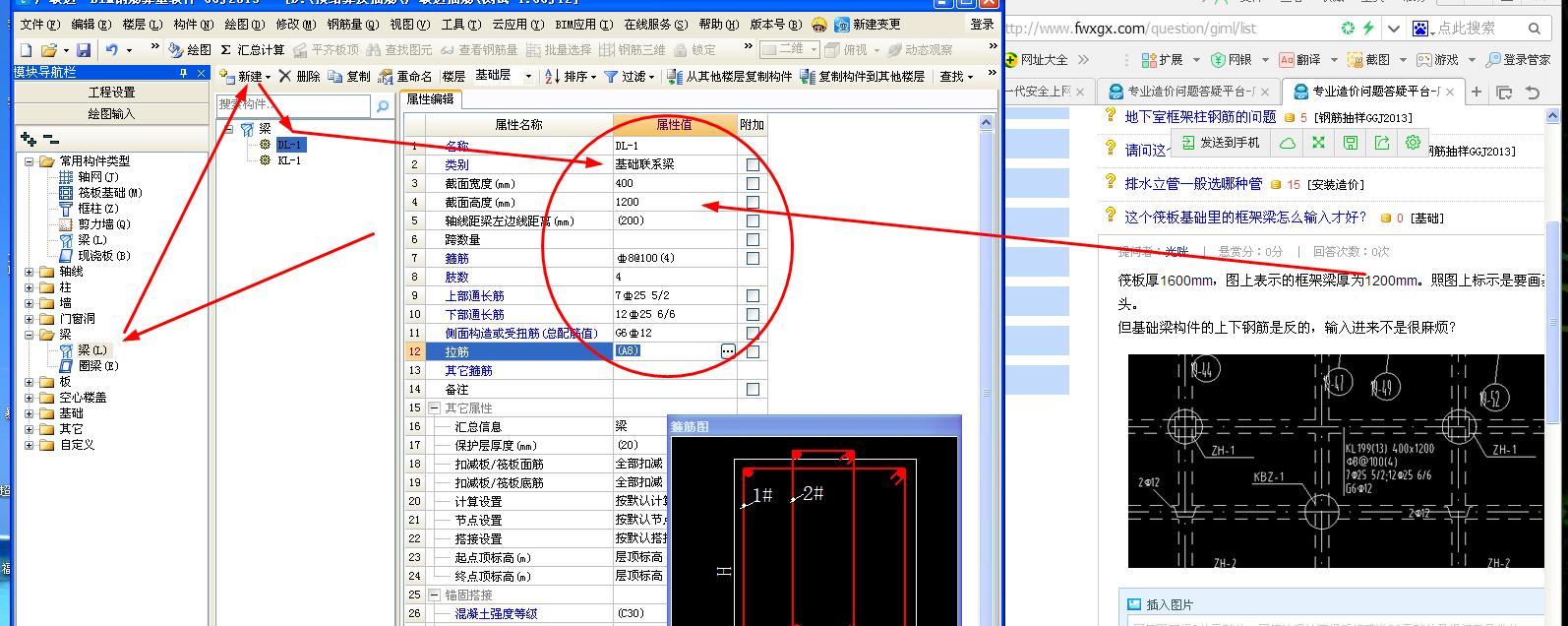Click 绘图输入 panel button
This screenshot has width=1568, height=626.
point(111,113)
